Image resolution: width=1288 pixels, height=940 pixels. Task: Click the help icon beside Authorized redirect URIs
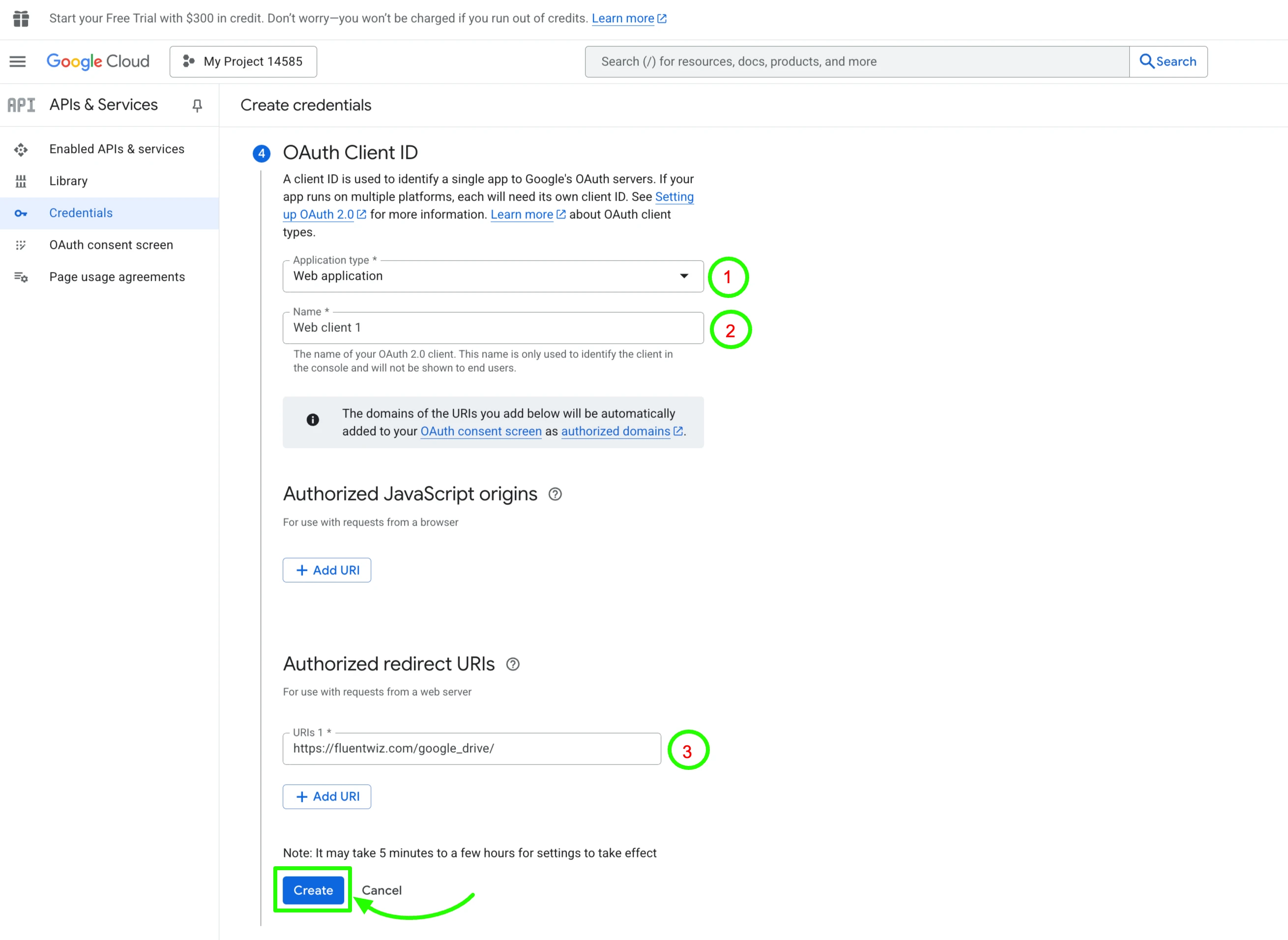[x=513, y=664]
